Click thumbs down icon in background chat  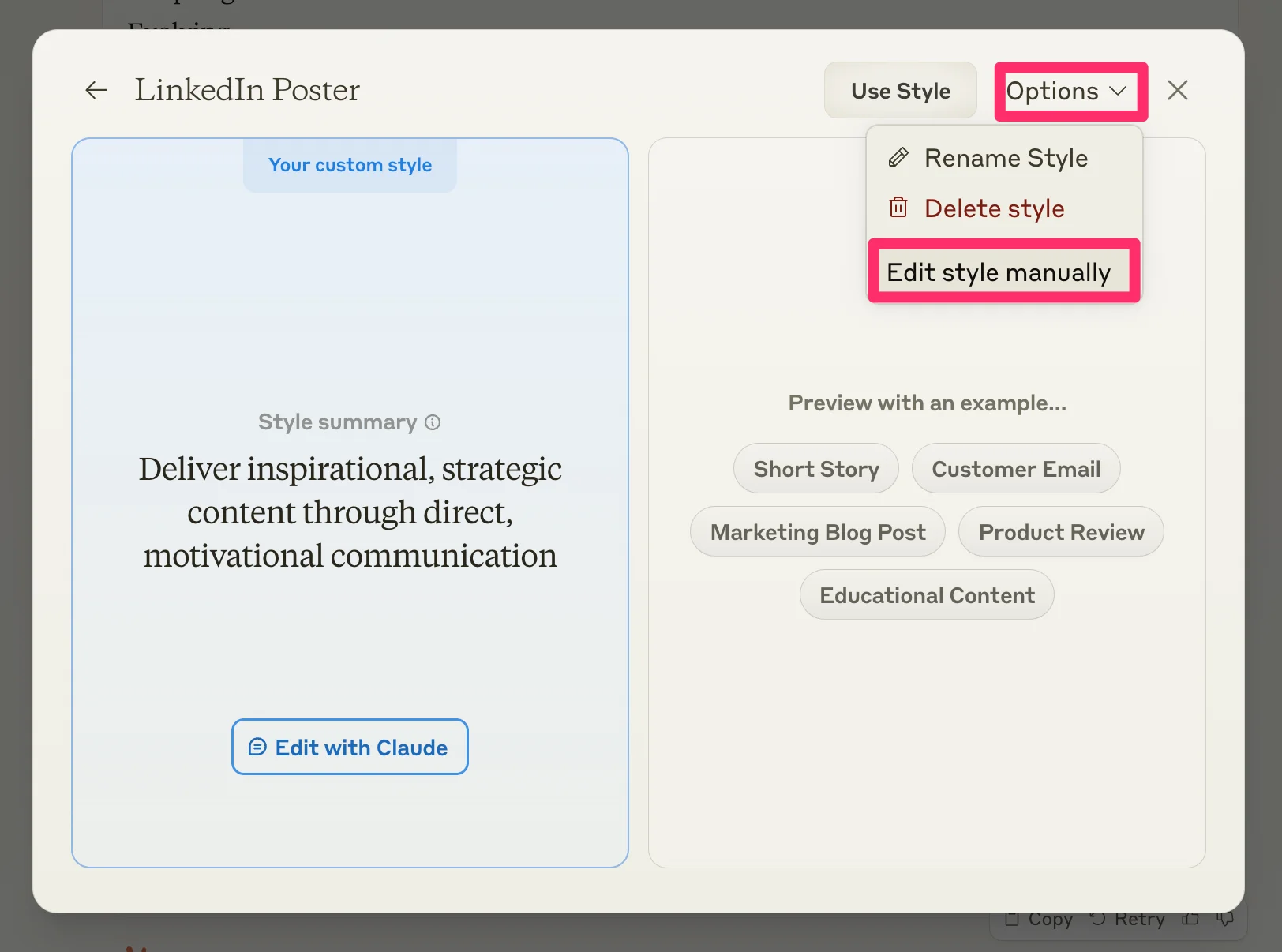[1224, 920]
